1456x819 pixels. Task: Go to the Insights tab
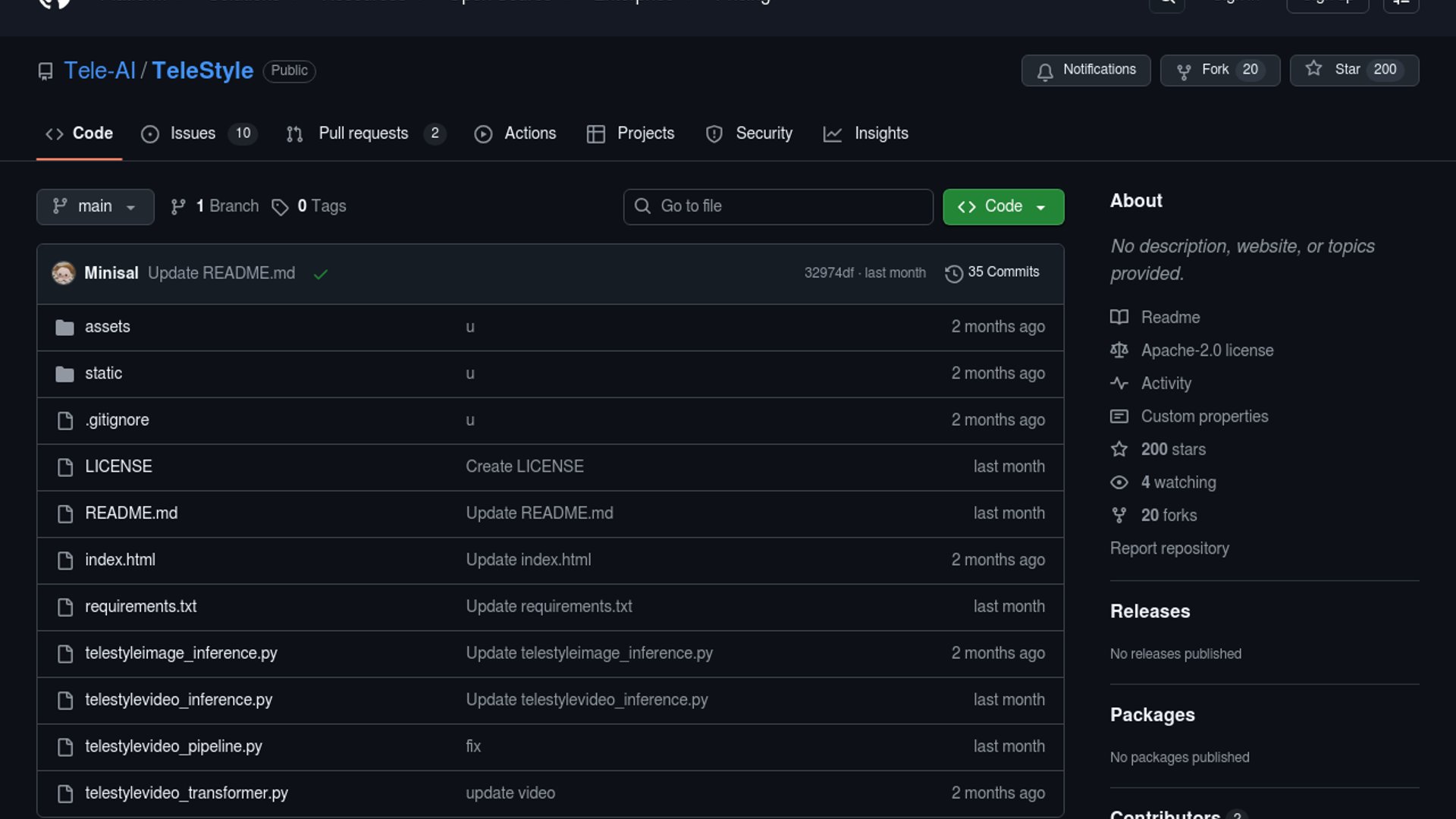[x=880, y=133]
